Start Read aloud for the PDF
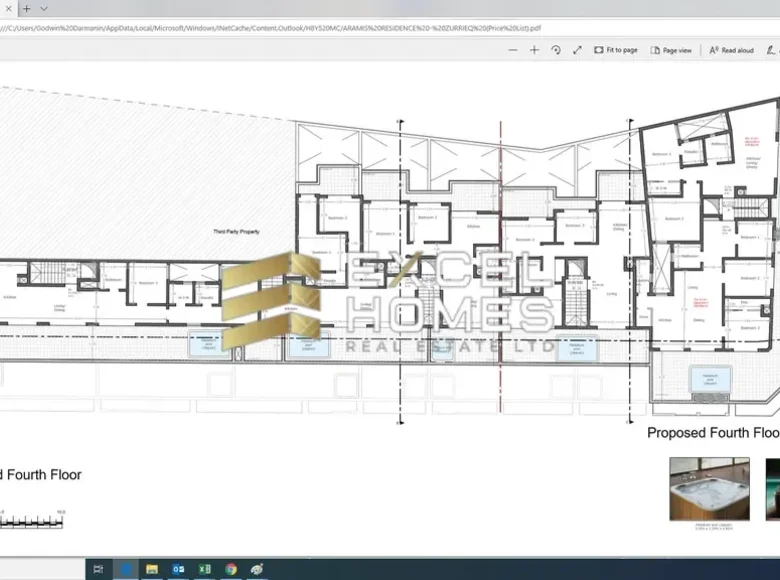The height and width of the screenshot is (580, 780). coord(731,50)
